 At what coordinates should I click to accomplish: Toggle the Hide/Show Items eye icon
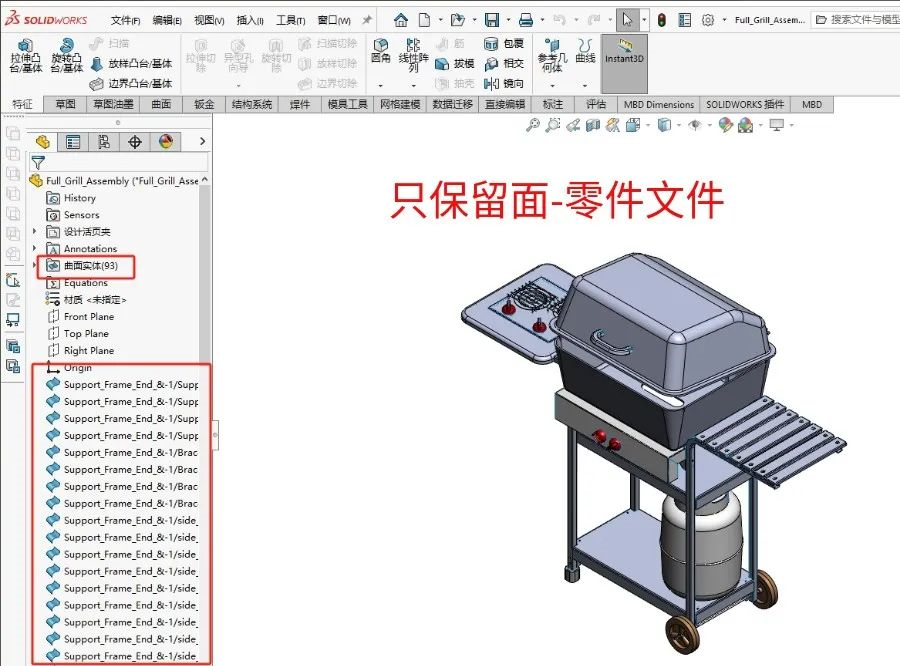point(694,125)
